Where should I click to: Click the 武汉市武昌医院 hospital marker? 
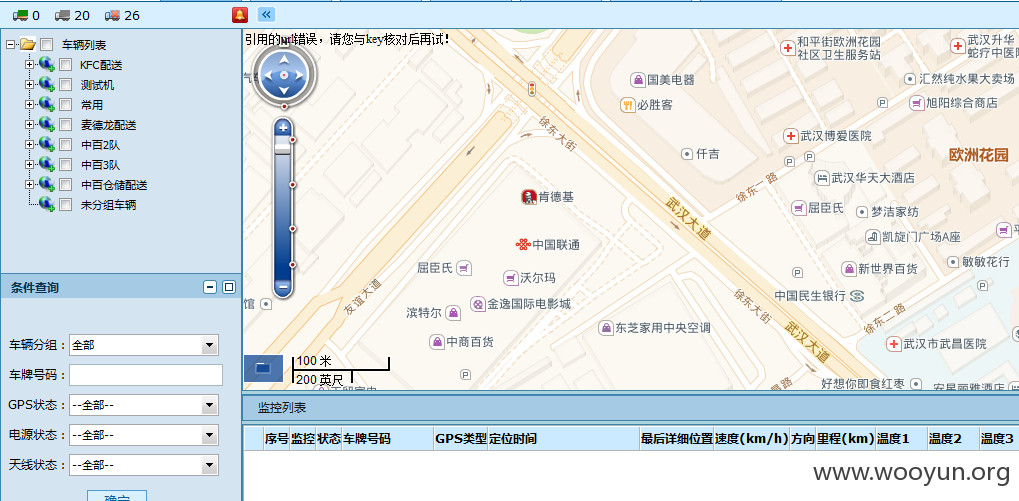(x=894, y=343)
